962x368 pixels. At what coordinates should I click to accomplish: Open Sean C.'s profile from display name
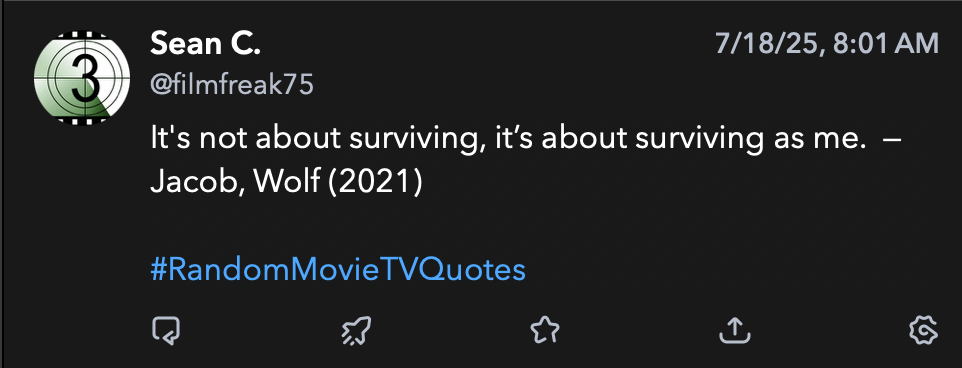(x=206, y=44)
